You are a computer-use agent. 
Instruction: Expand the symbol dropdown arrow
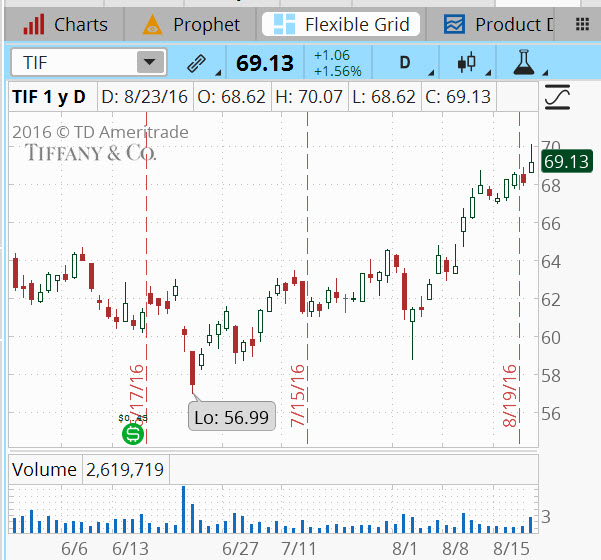click(x=150, y=62)
